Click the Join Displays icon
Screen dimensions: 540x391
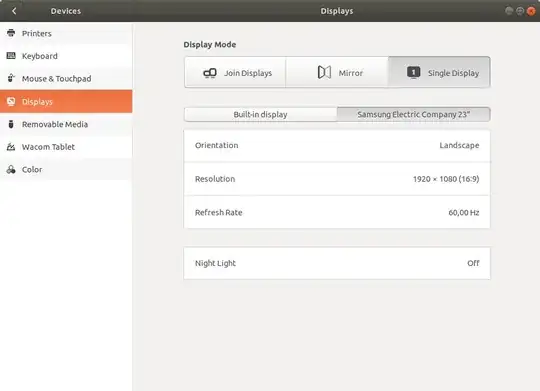tap(210, 73)
